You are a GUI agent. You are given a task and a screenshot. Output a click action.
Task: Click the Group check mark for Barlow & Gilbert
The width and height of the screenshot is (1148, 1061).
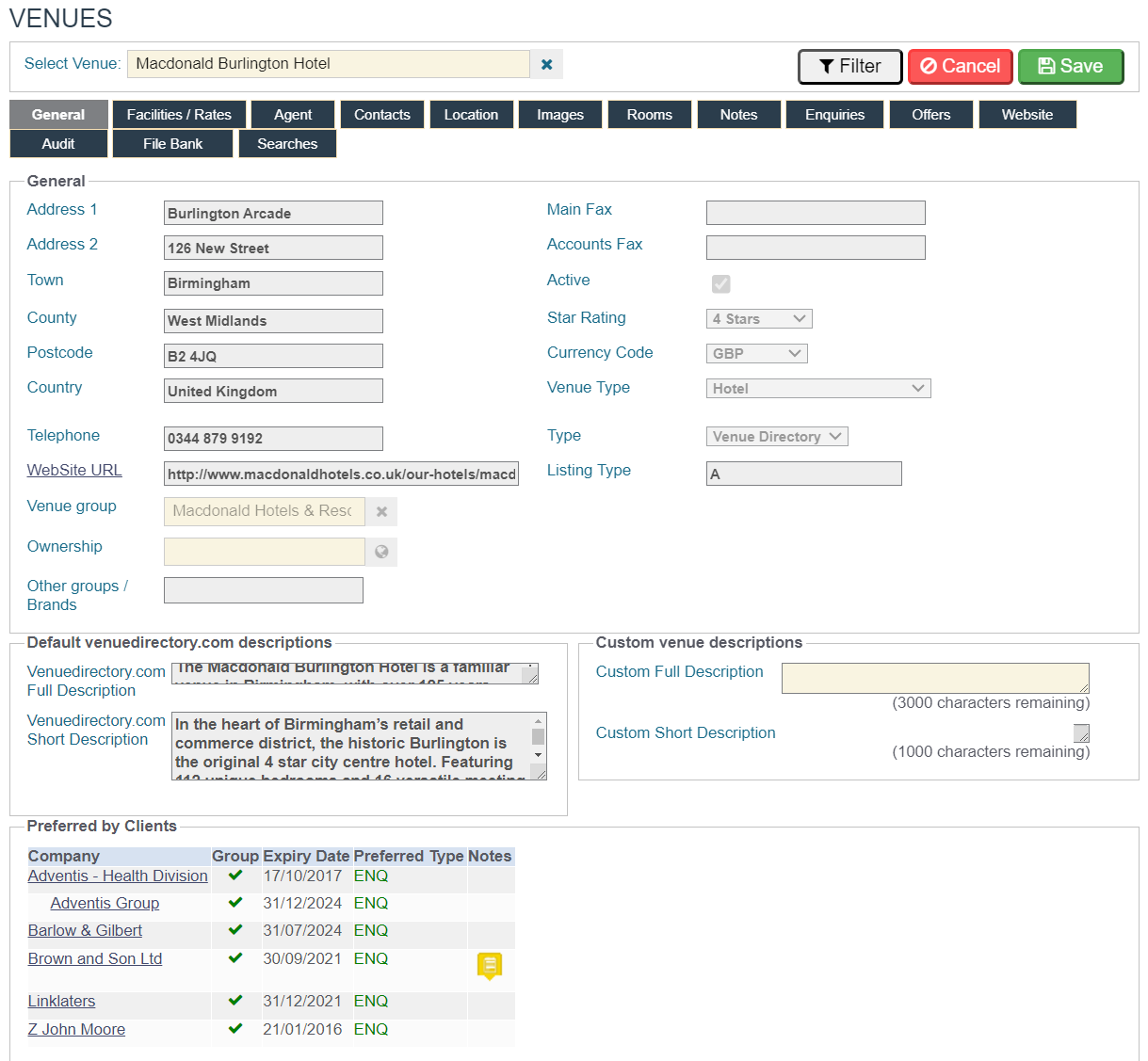click(x=235, y=930)
